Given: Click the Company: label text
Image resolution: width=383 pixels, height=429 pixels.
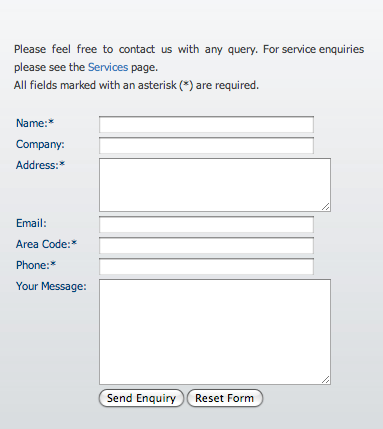Looking at the screenshot, I should 40,144.
